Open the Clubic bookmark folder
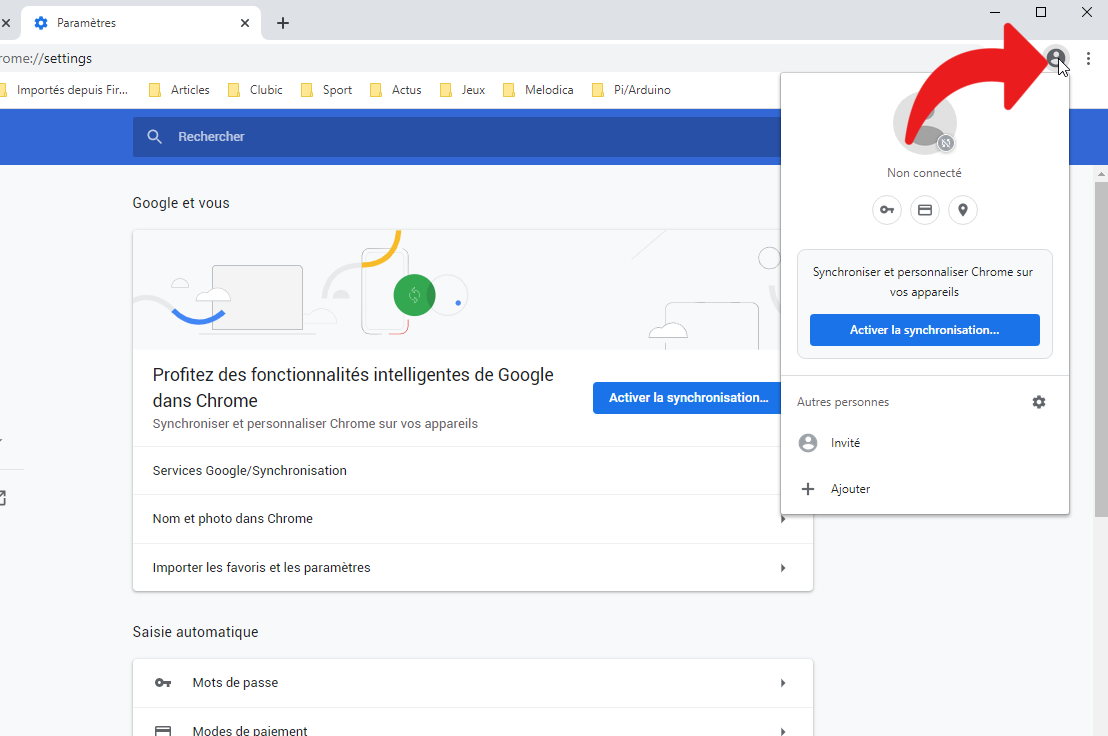 click(x=255, y=90)
